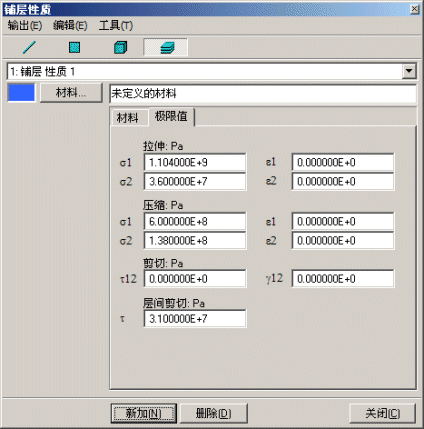Viewport: 424px width, 429px height.
Task: Click the tensile ε1 strain field
Action: [343, 162]
